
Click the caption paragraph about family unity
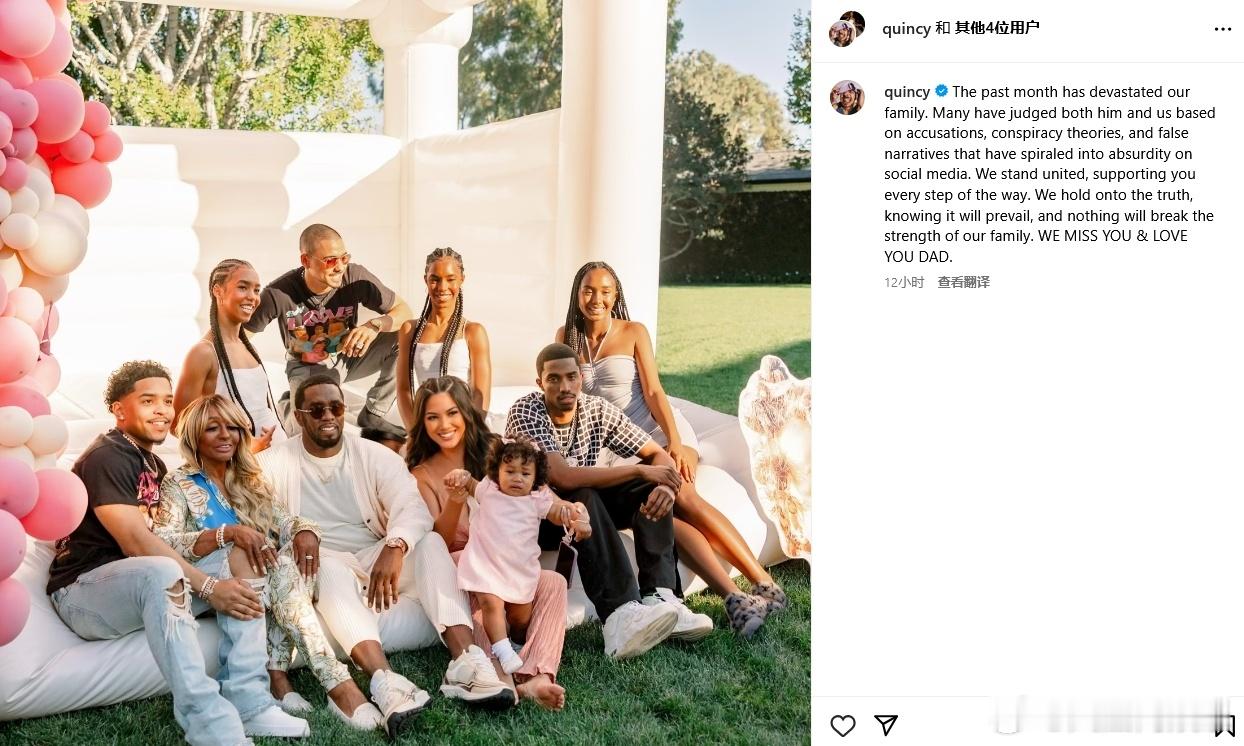1049,174
